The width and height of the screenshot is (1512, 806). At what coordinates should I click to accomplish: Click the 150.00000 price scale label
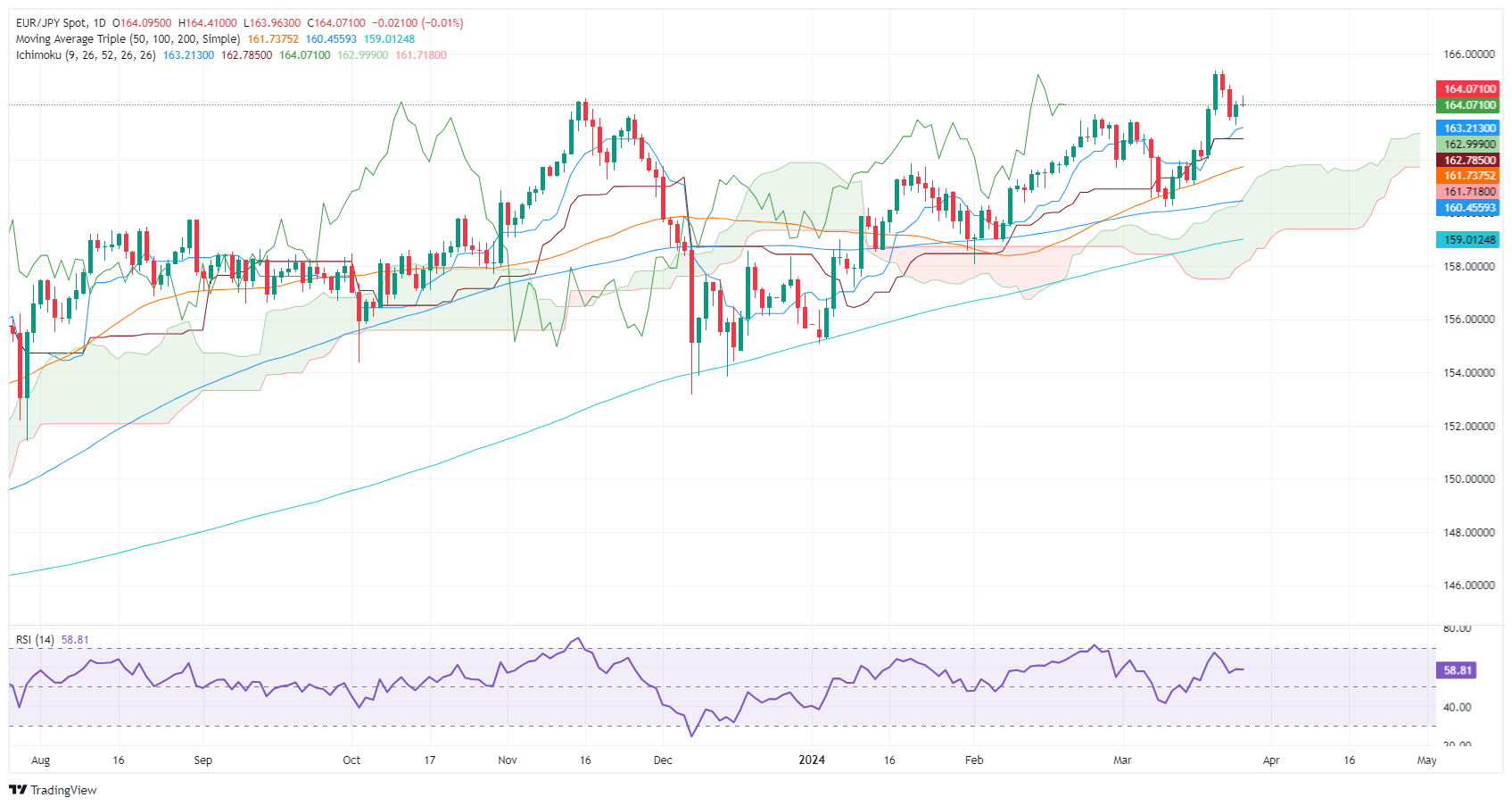coord(1468,479)
